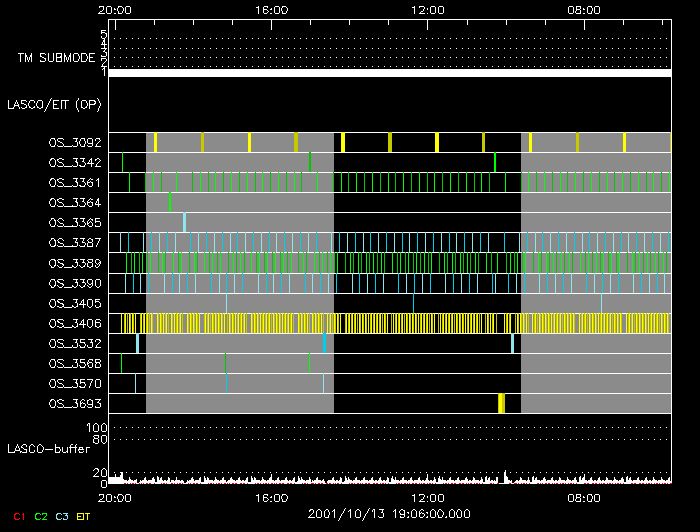This screenshot has height=532, width=700.
Task: Select the cyan marker in the OS_3570 row
Action: (226, 383)
